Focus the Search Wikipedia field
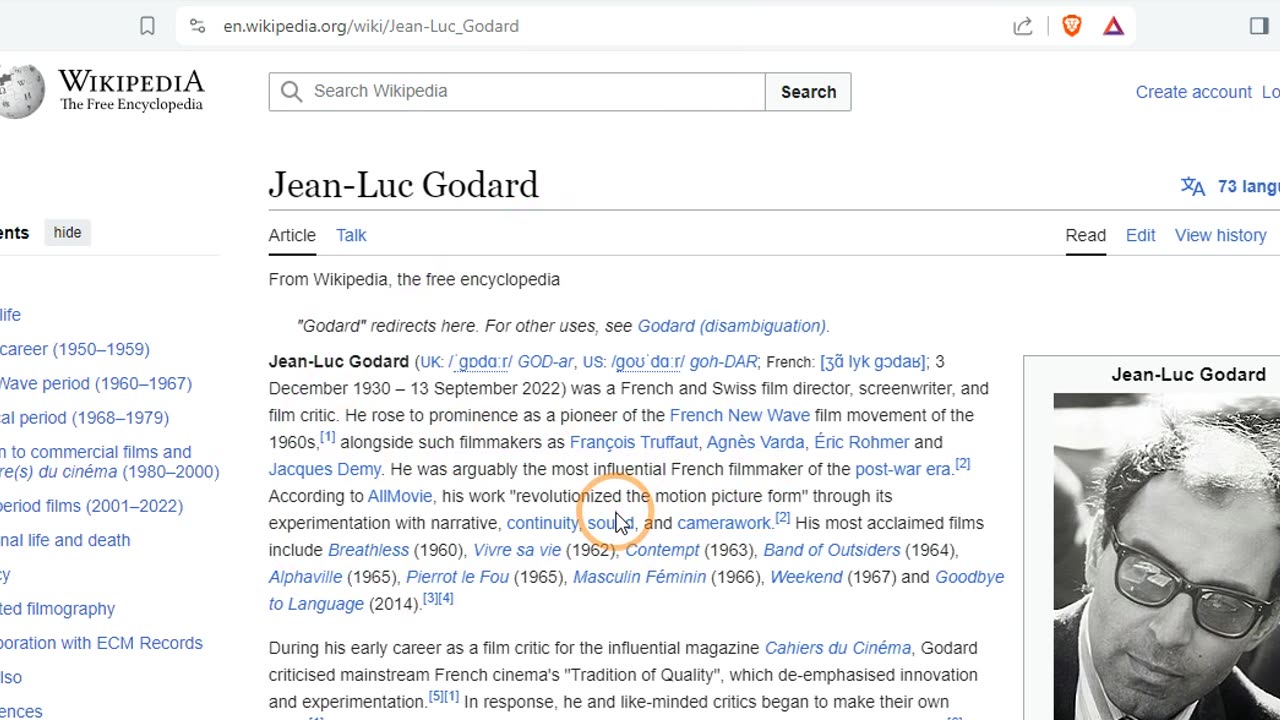Viewport: 1280px width, 720px height. (517, 92)
